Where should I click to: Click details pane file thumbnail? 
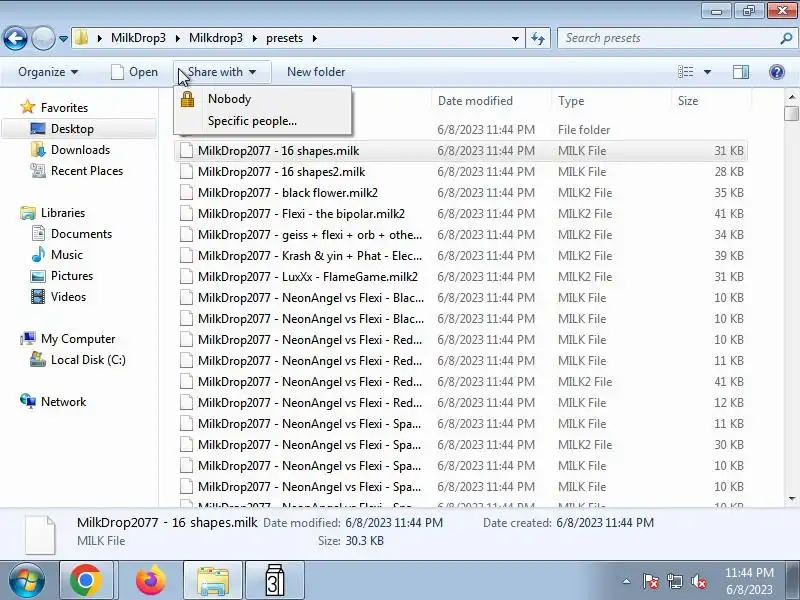[x=41, y=535]
